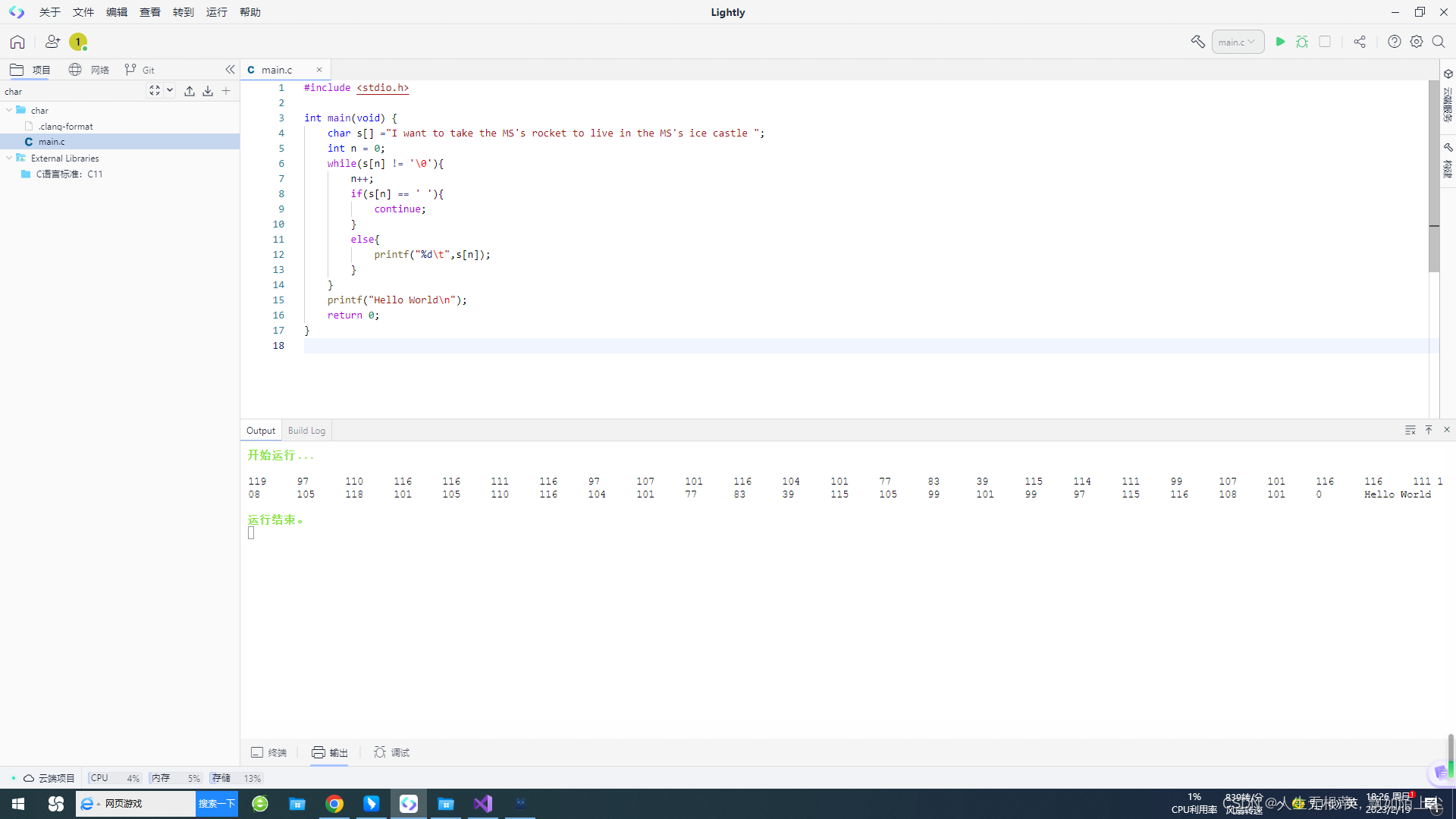
Task: Collapse the sidebar with double-chevron icon
Action: [230, 70]
